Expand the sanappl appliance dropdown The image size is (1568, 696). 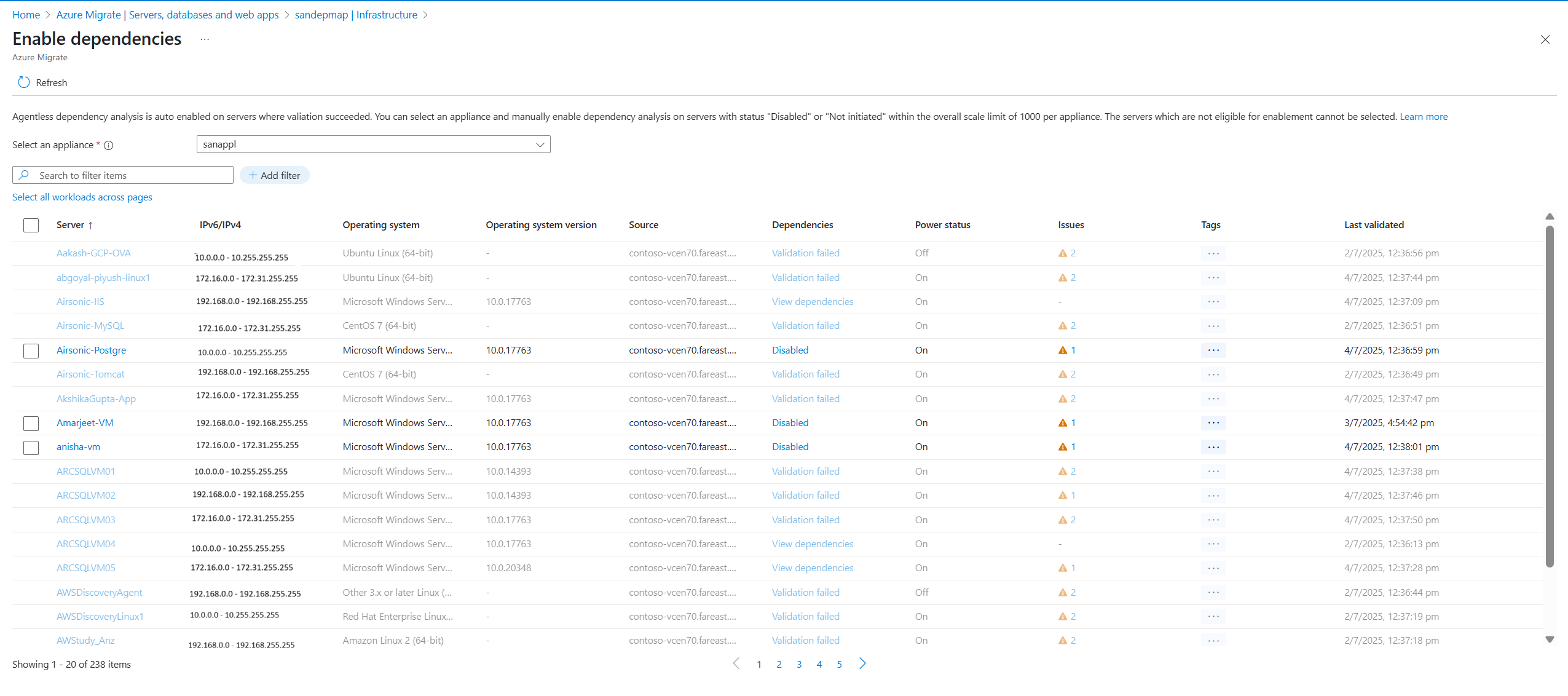(x=540, y=144)
